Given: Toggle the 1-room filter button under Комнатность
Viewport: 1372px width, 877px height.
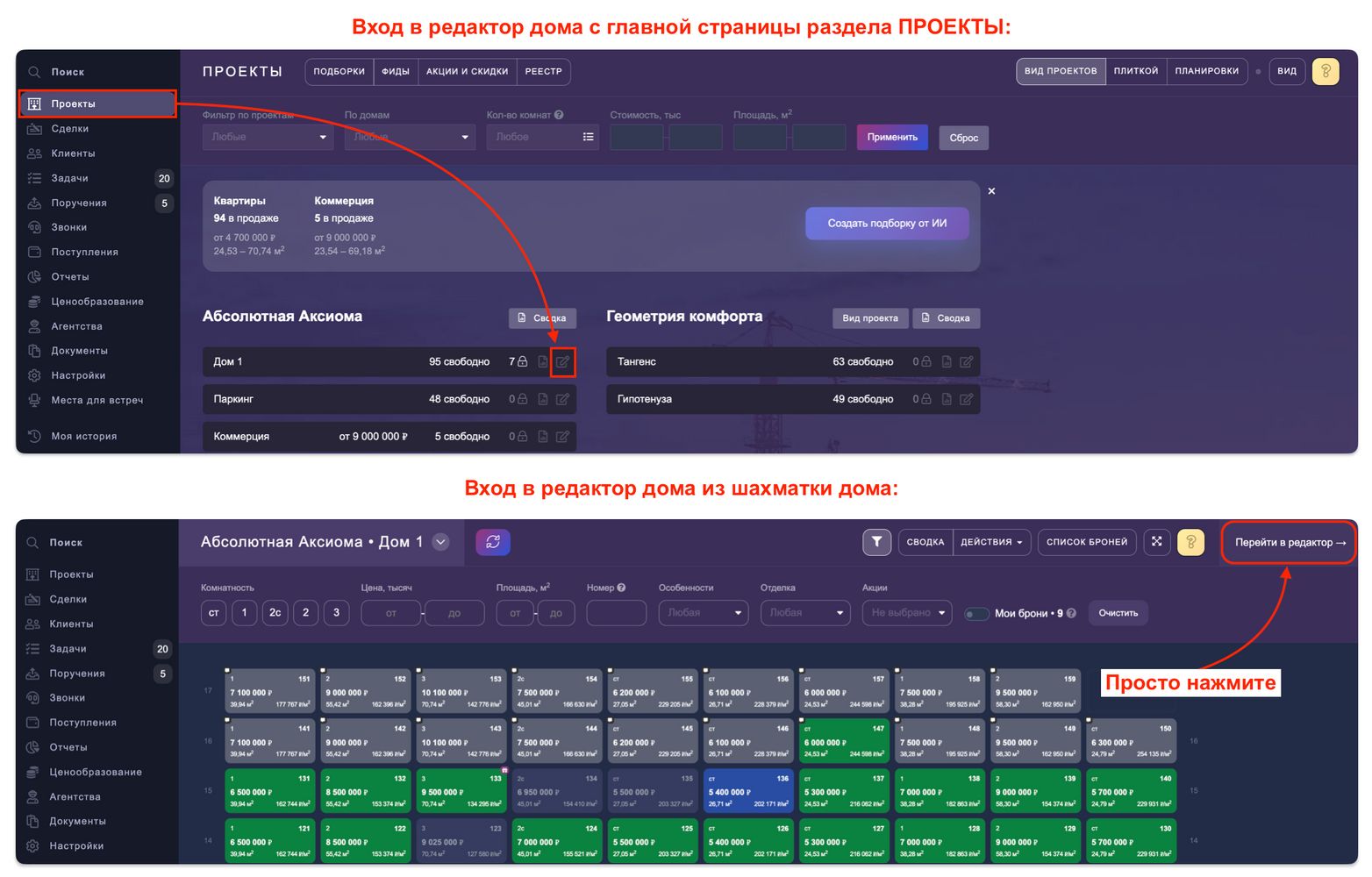Looking at the screenshot, I should (245, 612).
